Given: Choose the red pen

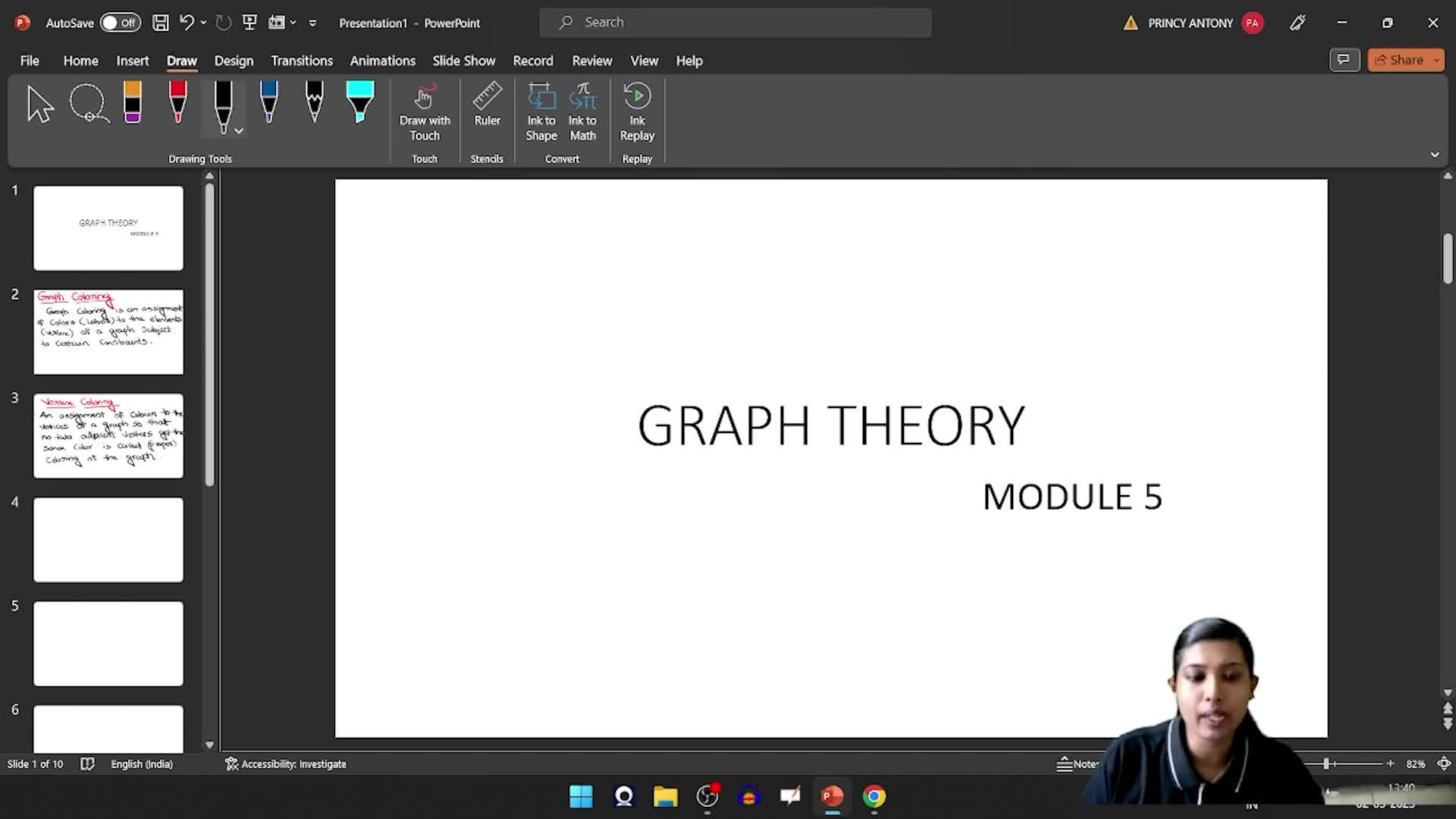Looking at the screenshot, I should 177,102.
